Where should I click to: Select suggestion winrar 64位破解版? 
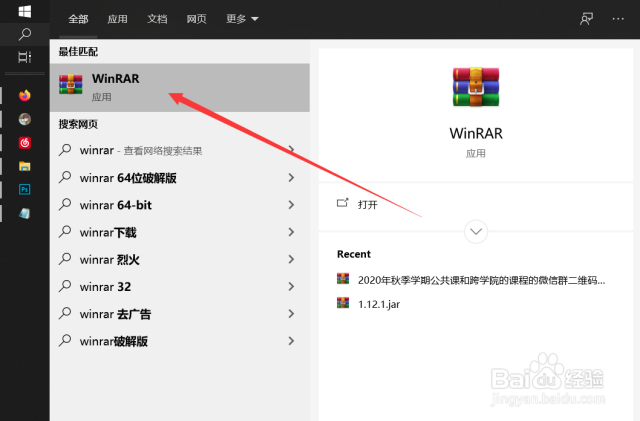tap(180, 178)
